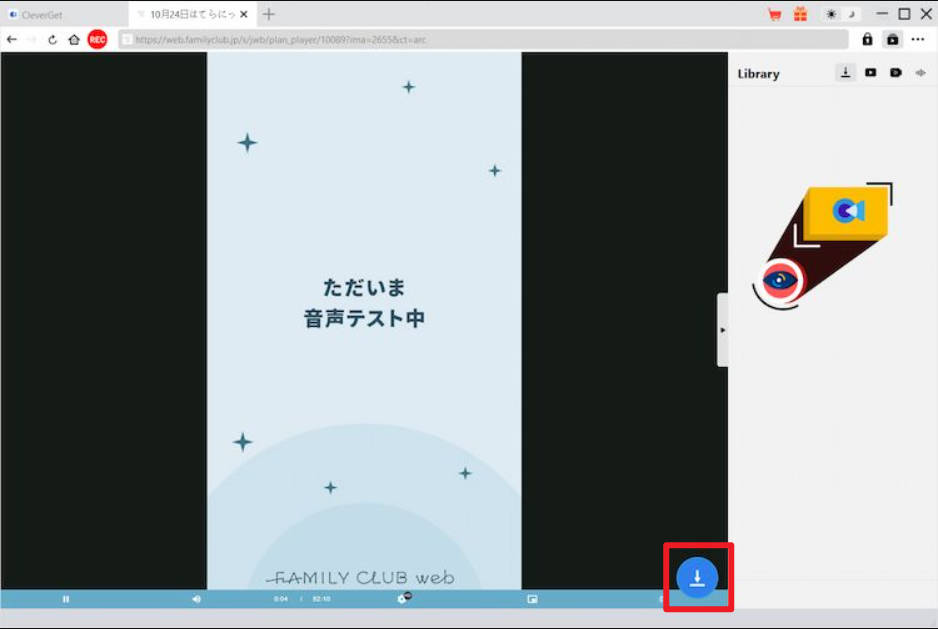Click the padlock icon in toolbar
The height and width of the screenshot is (629, 938).
(867, 39)
